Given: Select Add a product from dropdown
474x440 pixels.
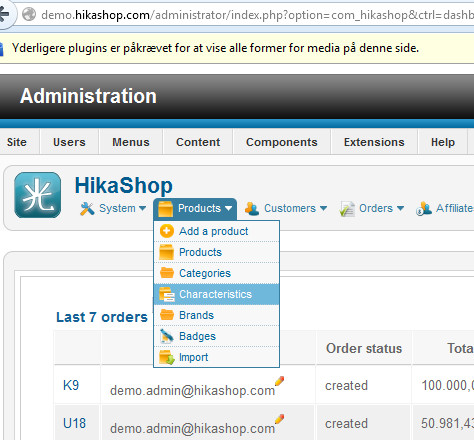Looking at the screenshot, I should click(x=216, y=231).
